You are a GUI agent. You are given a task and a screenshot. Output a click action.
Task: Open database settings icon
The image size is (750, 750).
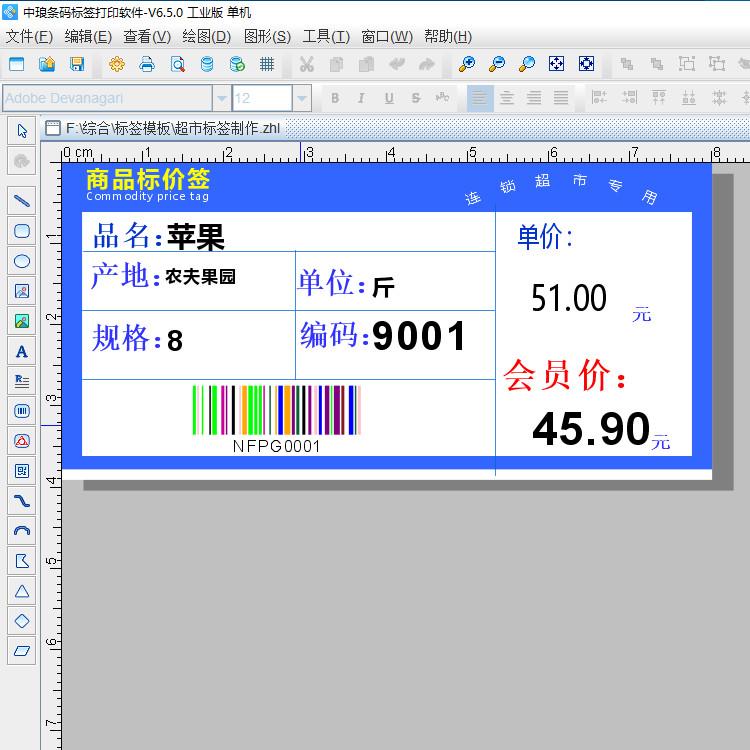click(x=207, y=64)
